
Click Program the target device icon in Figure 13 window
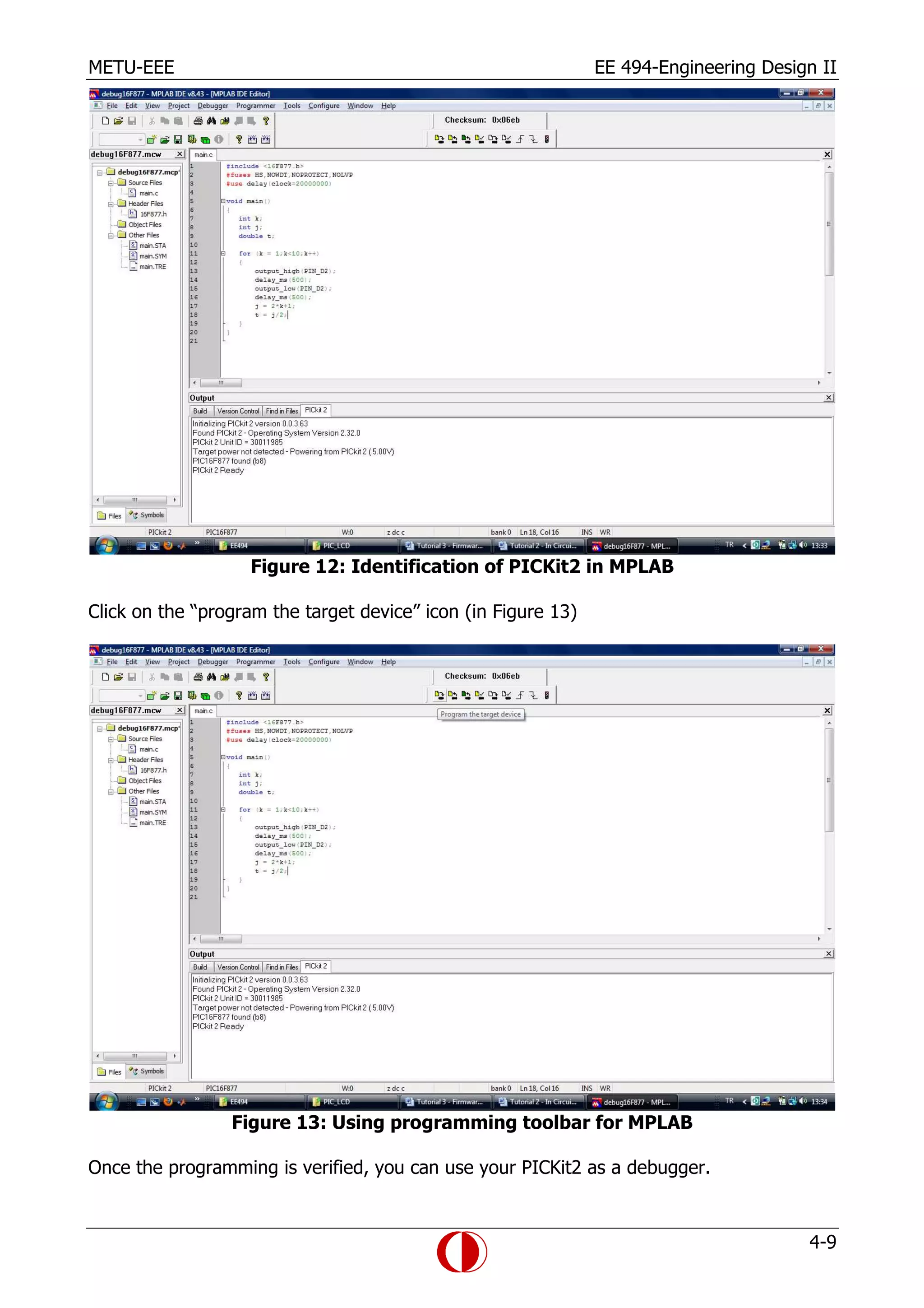[x=439, y=695]
